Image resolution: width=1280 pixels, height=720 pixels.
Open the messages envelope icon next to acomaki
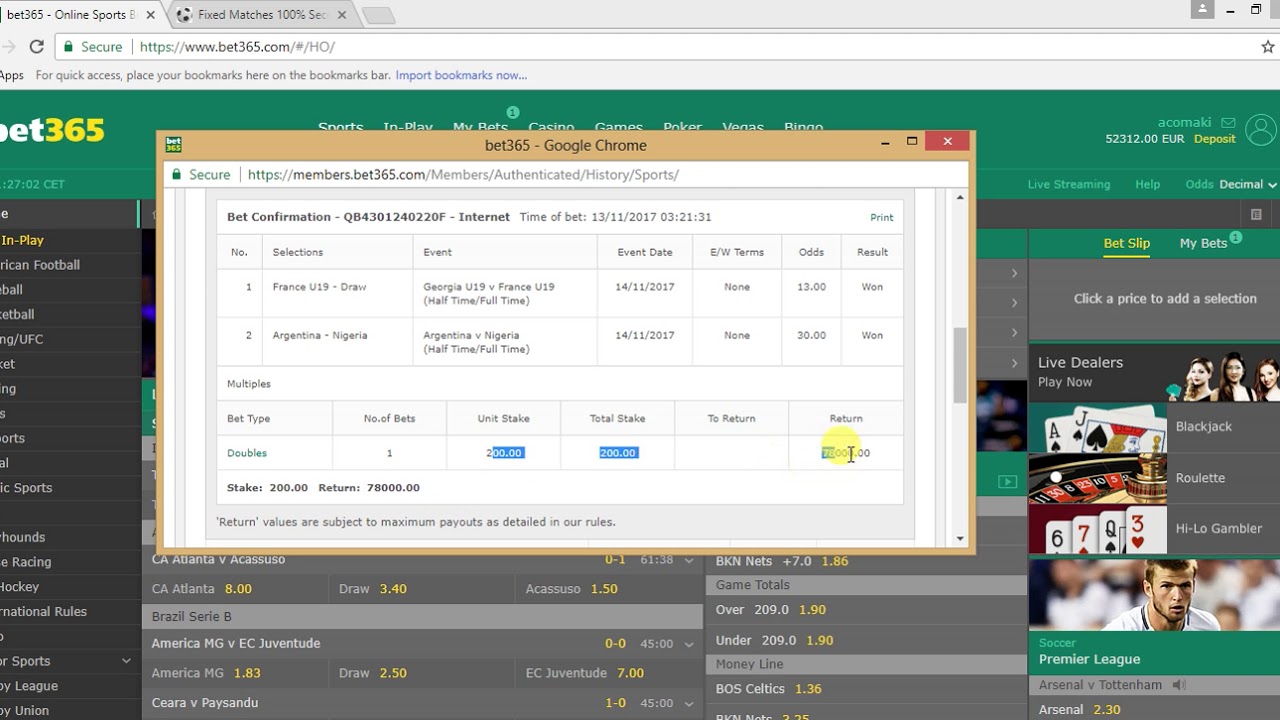pos(1228,123)
